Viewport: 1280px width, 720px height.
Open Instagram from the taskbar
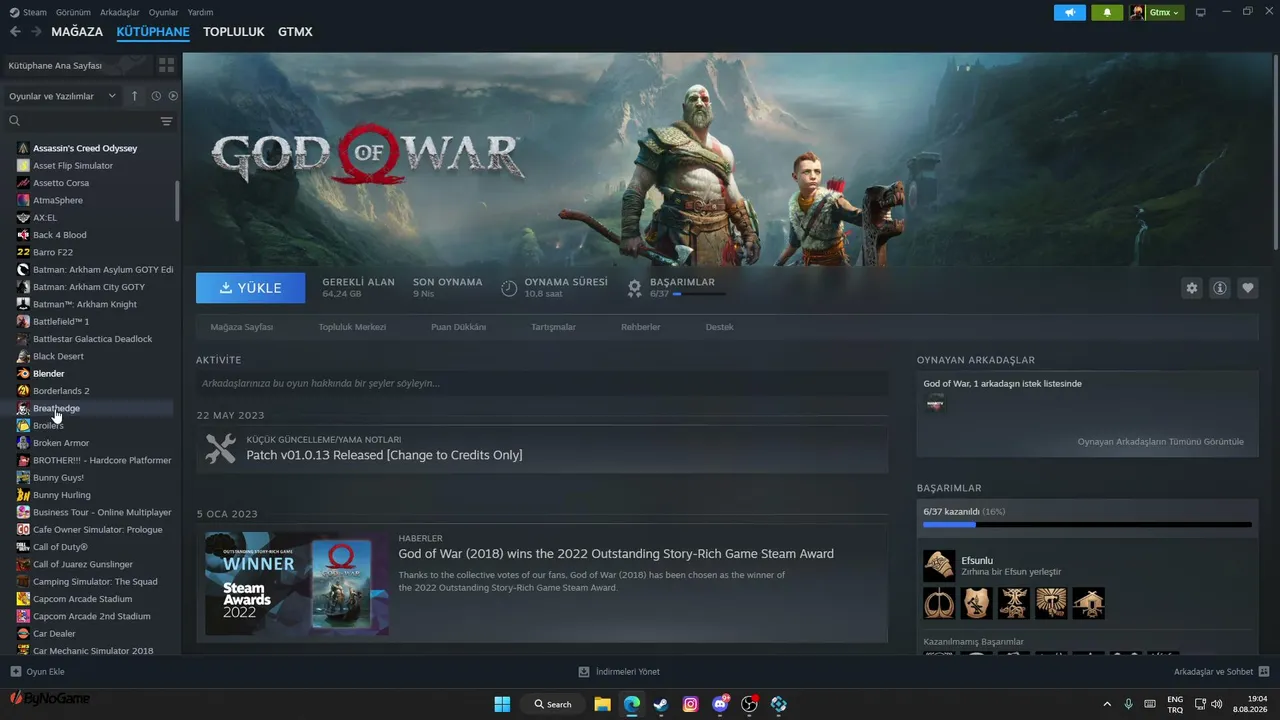point(690,704)
